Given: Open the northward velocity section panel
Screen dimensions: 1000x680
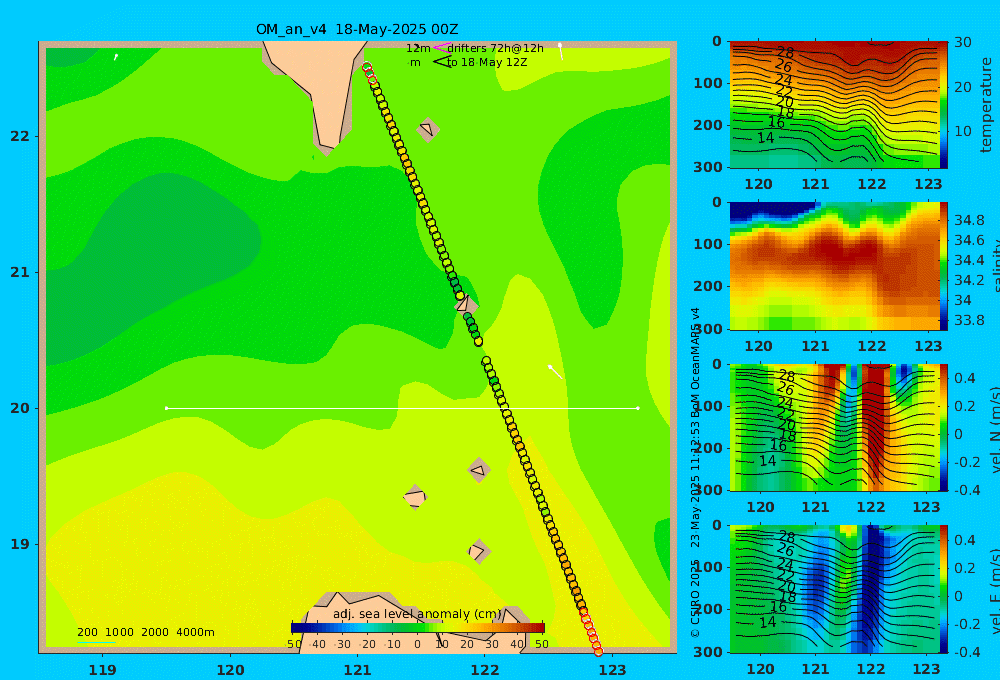Looking at the screenshot, I should pos(834,427).
